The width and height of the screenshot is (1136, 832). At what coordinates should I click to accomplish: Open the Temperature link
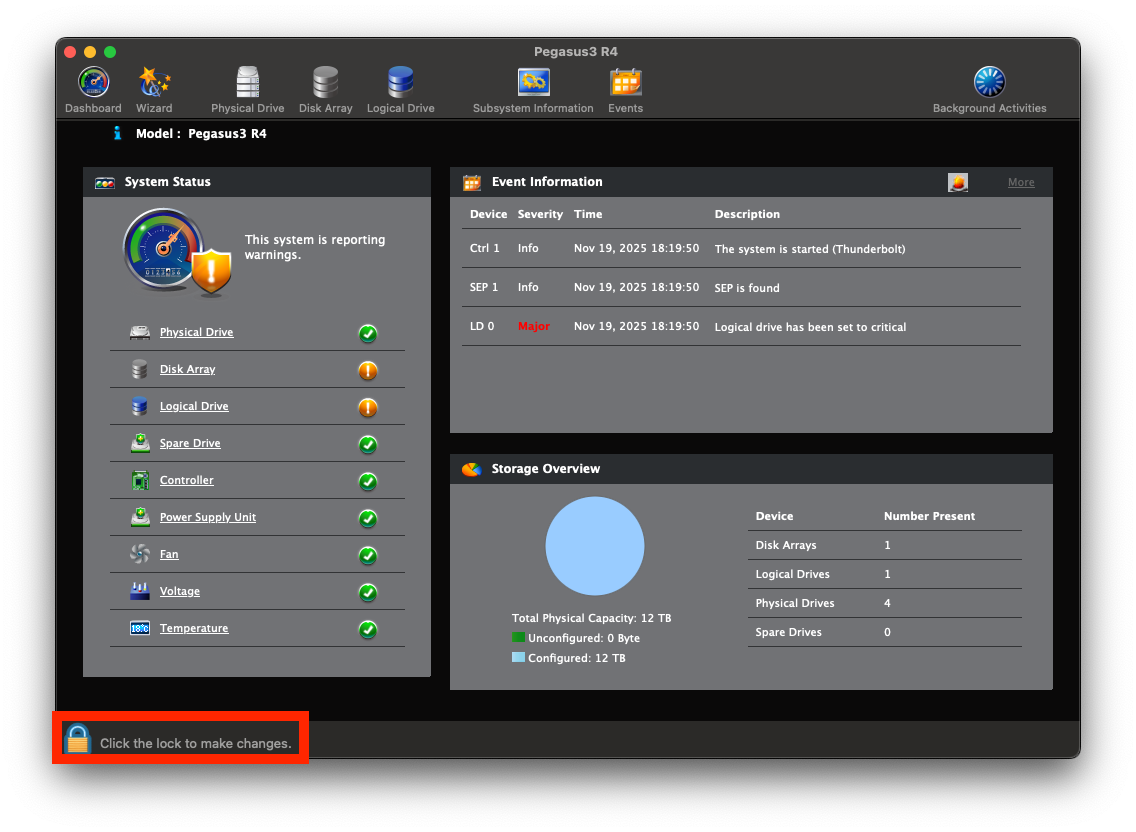tap(193, 628)
